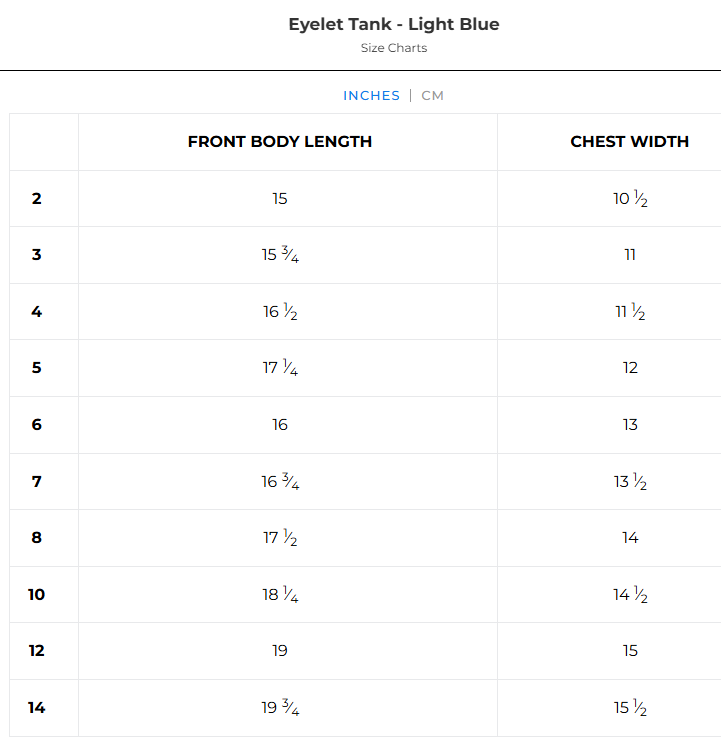Select the size 2 row label
The width and height of the screenshot is (721, 756).
pyautogui.click(x=37, y=199)
